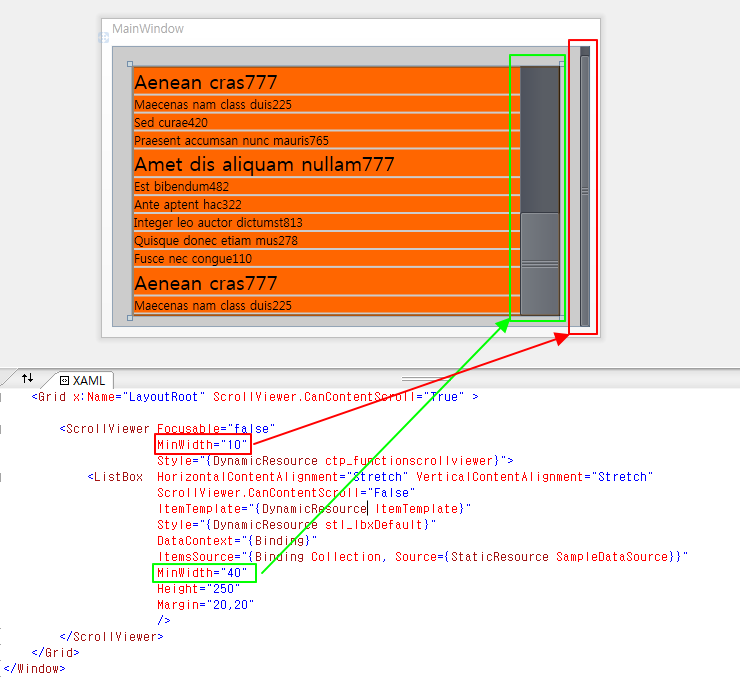Click the move handle icon beside MainWindow
Viewport: 740px width, 688px height.
coord(103,37)
